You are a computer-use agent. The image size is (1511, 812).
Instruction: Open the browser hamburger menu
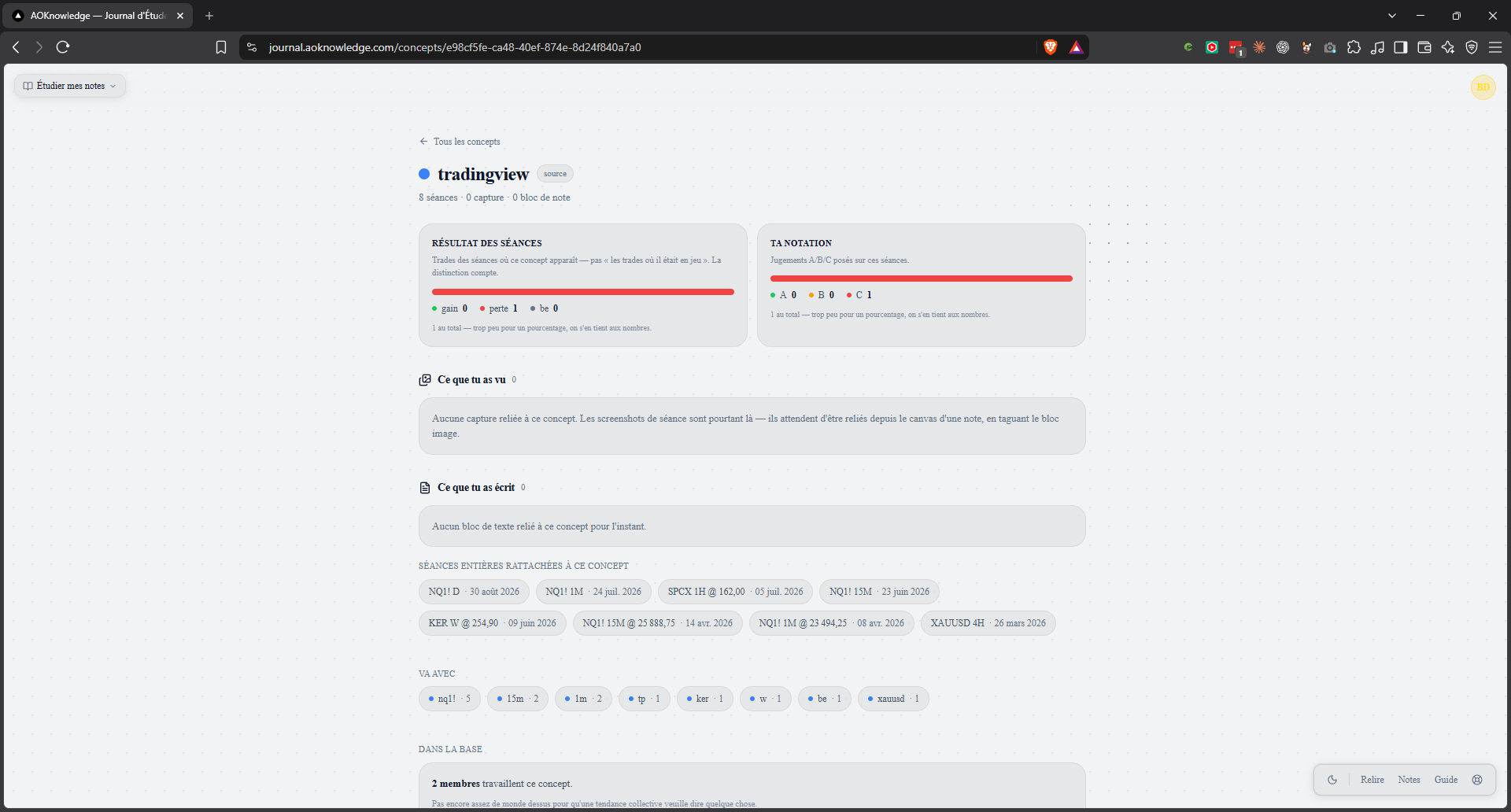(x=1495, y=47)
